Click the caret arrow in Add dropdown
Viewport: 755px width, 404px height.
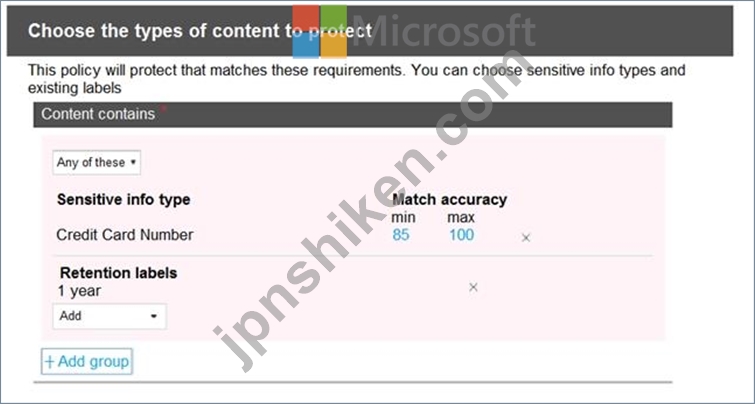[154, 316]
